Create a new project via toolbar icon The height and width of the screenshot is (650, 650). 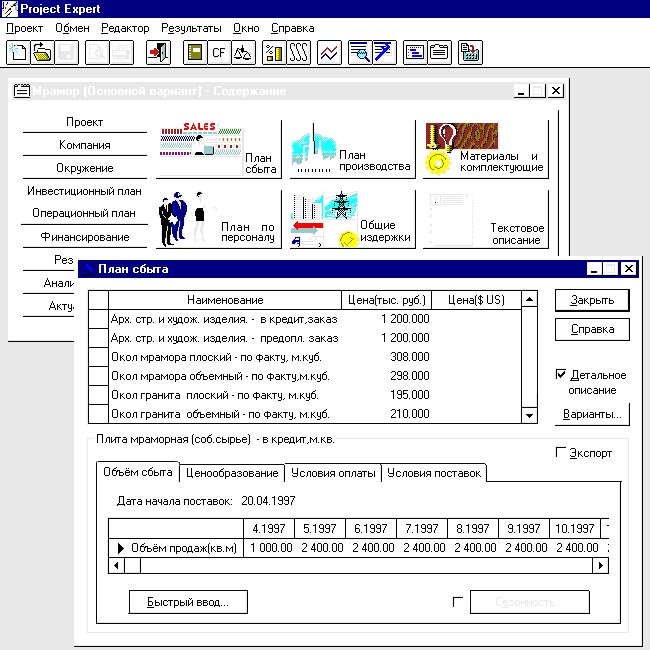[x=18, y=52]
